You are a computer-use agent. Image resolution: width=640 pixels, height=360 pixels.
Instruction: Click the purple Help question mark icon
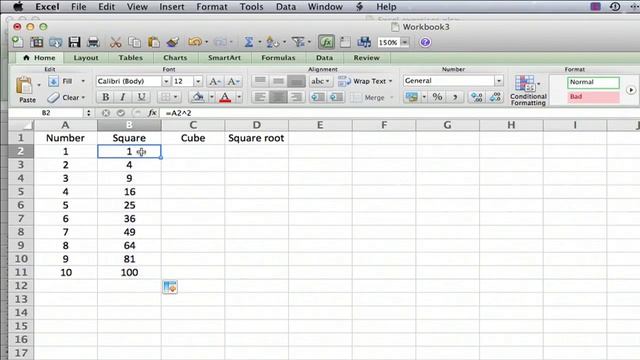425,42
